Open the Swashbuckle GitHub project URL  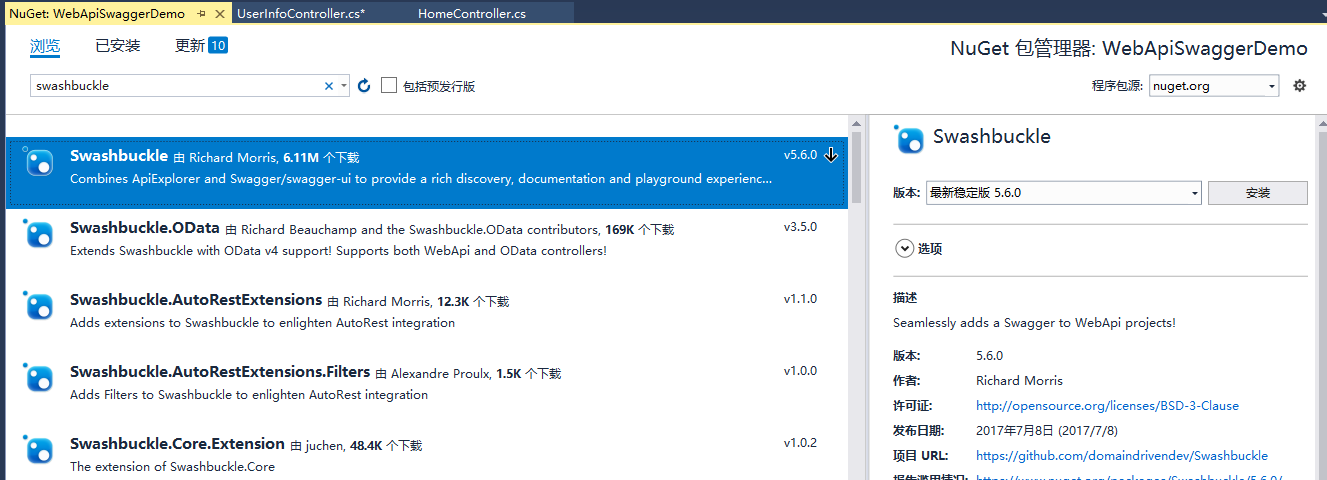pos(1122,455)
